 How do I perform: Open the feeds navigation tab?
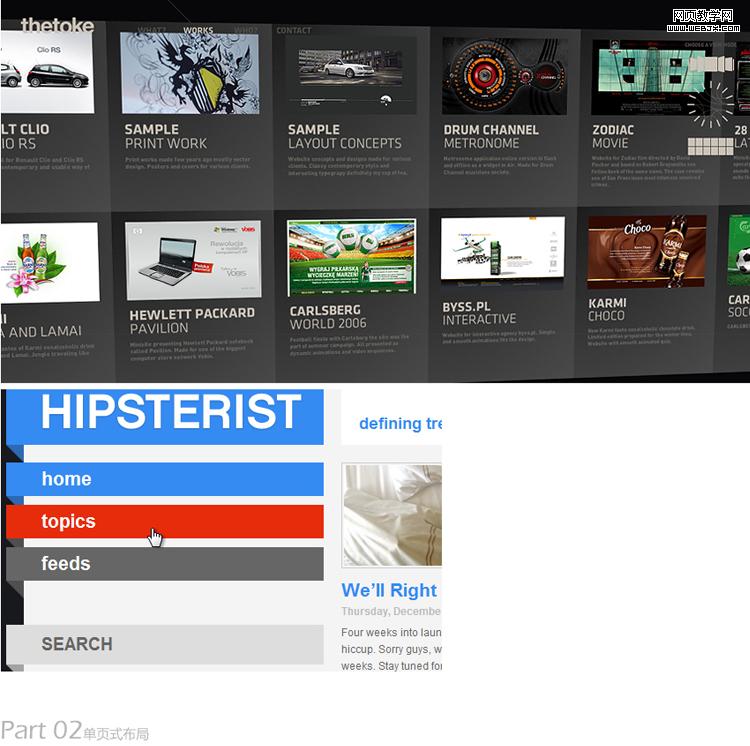(x=166, y=564)
